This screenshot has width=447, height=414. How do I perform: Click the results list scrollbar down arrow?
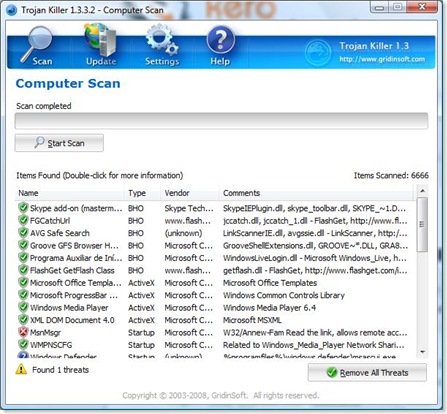click(x=422, y=352)
